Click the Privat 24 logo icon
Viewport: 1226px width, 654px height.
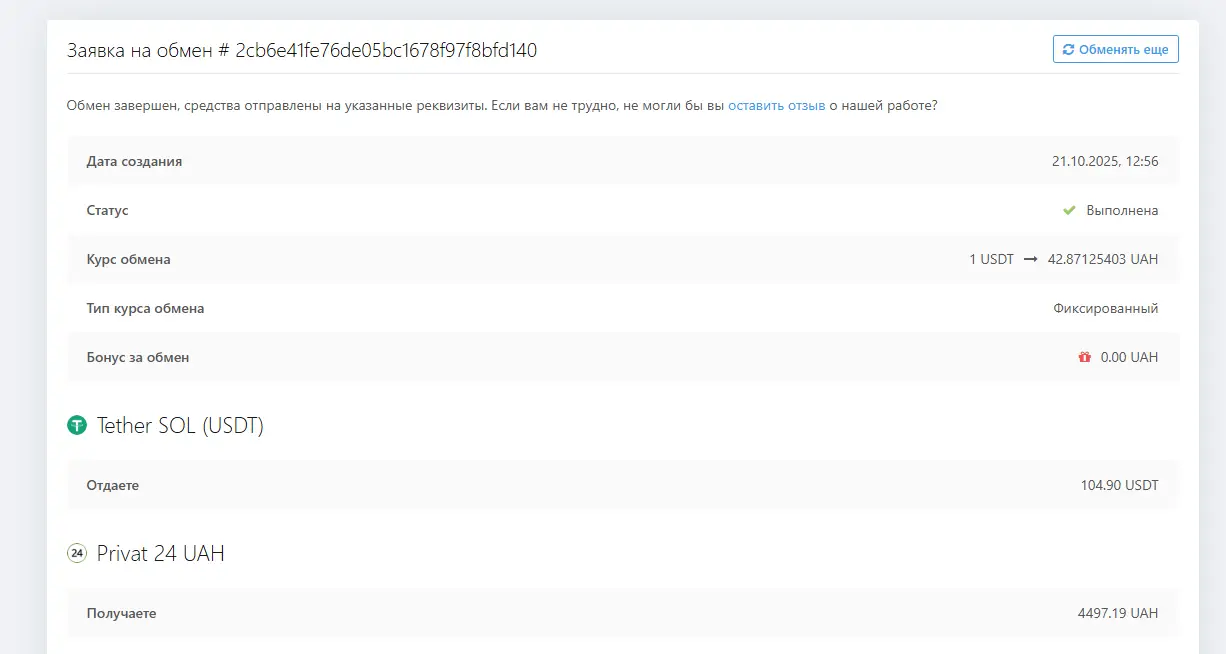77,553
